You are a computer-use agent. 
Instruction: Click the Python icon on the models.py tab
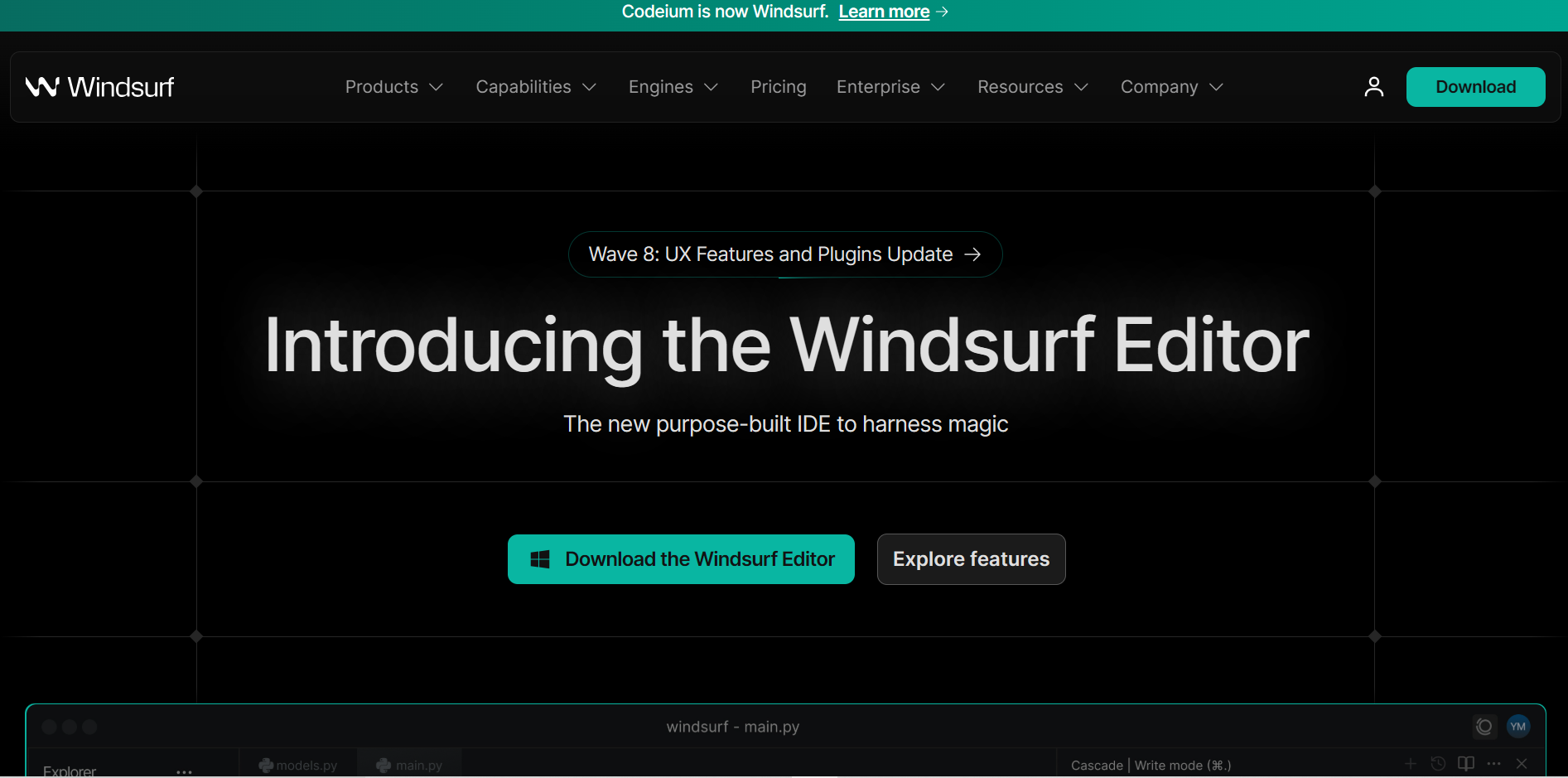click(x=266, y=766)
